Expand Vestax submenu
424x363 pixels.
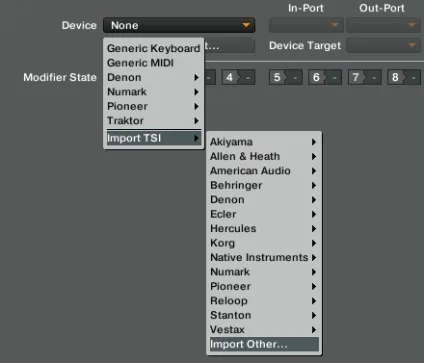264,330
